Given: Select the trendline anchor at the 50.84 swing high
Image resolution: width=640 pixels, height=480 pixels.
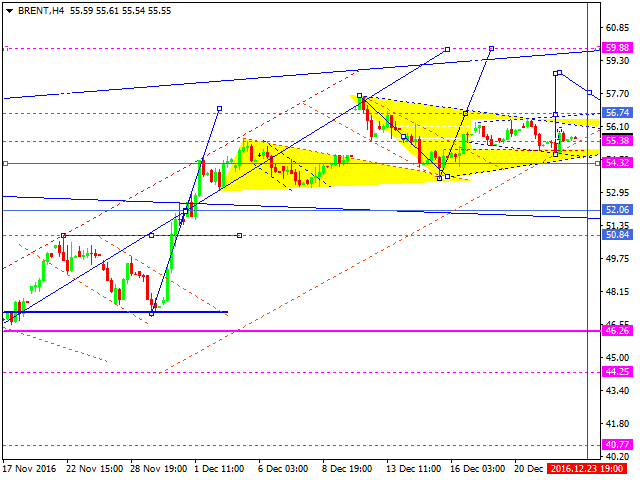Looking at the screenshot, I should click(x=63, y=236).
